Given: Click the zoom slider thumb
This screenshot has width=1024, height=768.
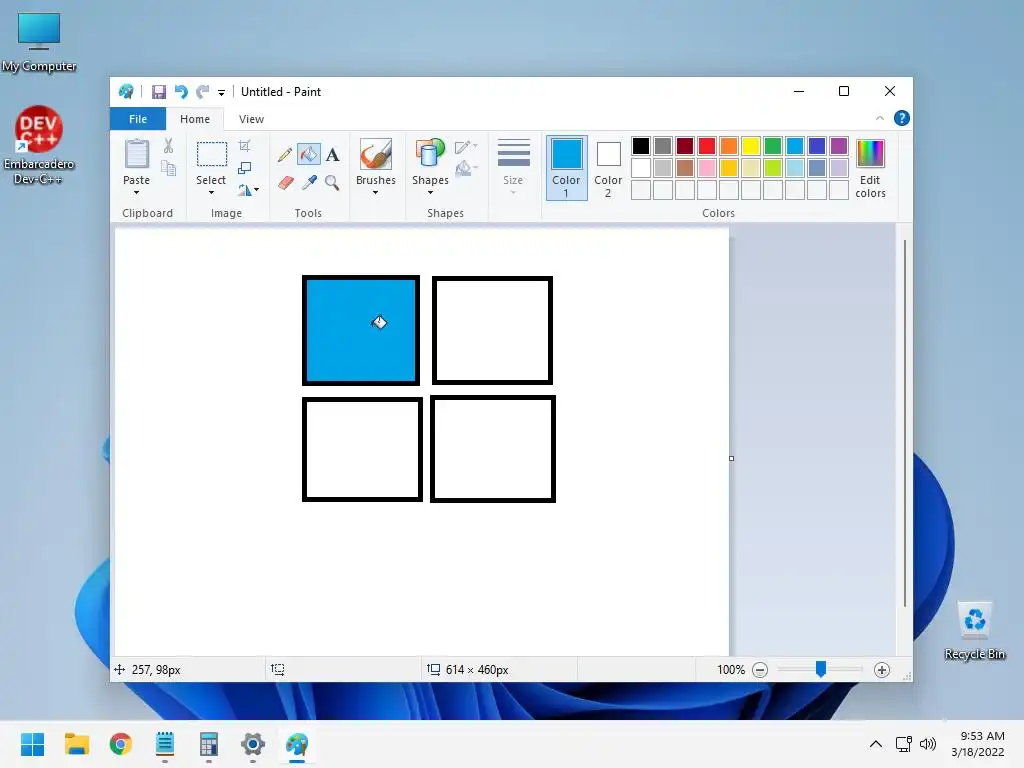Looking at the screenshot, I should (x=821, y=669).
